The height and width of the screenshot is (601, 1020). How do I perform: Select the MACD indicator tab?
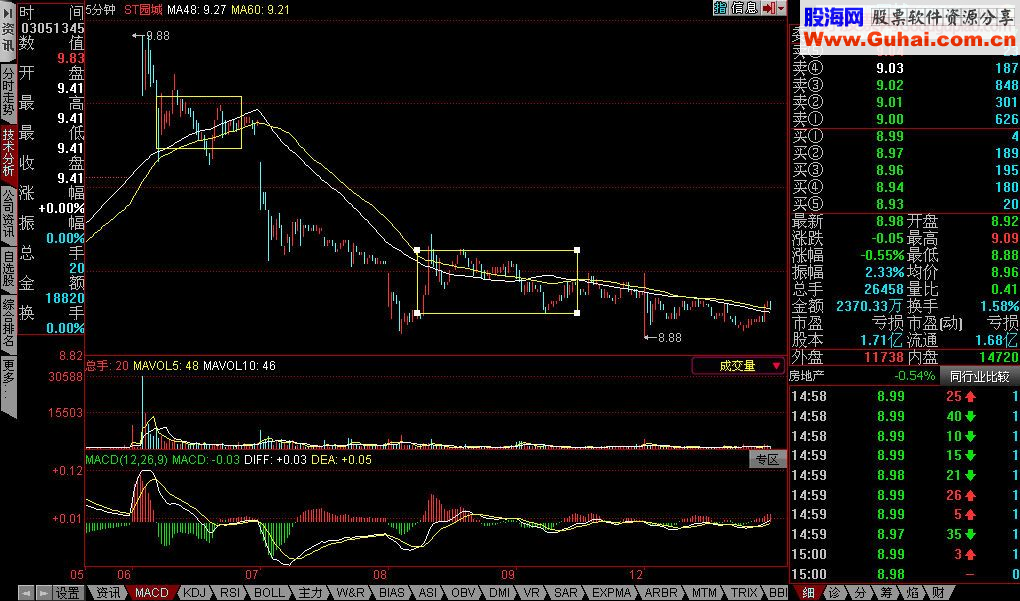152,593
